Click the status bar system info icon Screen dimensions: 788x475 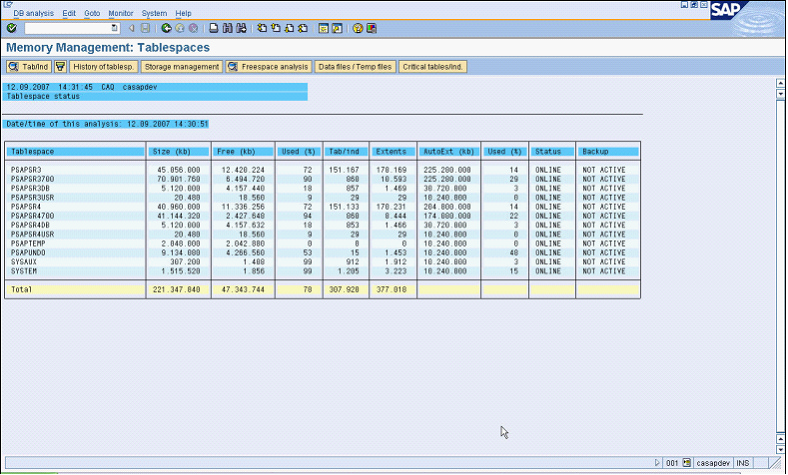coord(687,464)
